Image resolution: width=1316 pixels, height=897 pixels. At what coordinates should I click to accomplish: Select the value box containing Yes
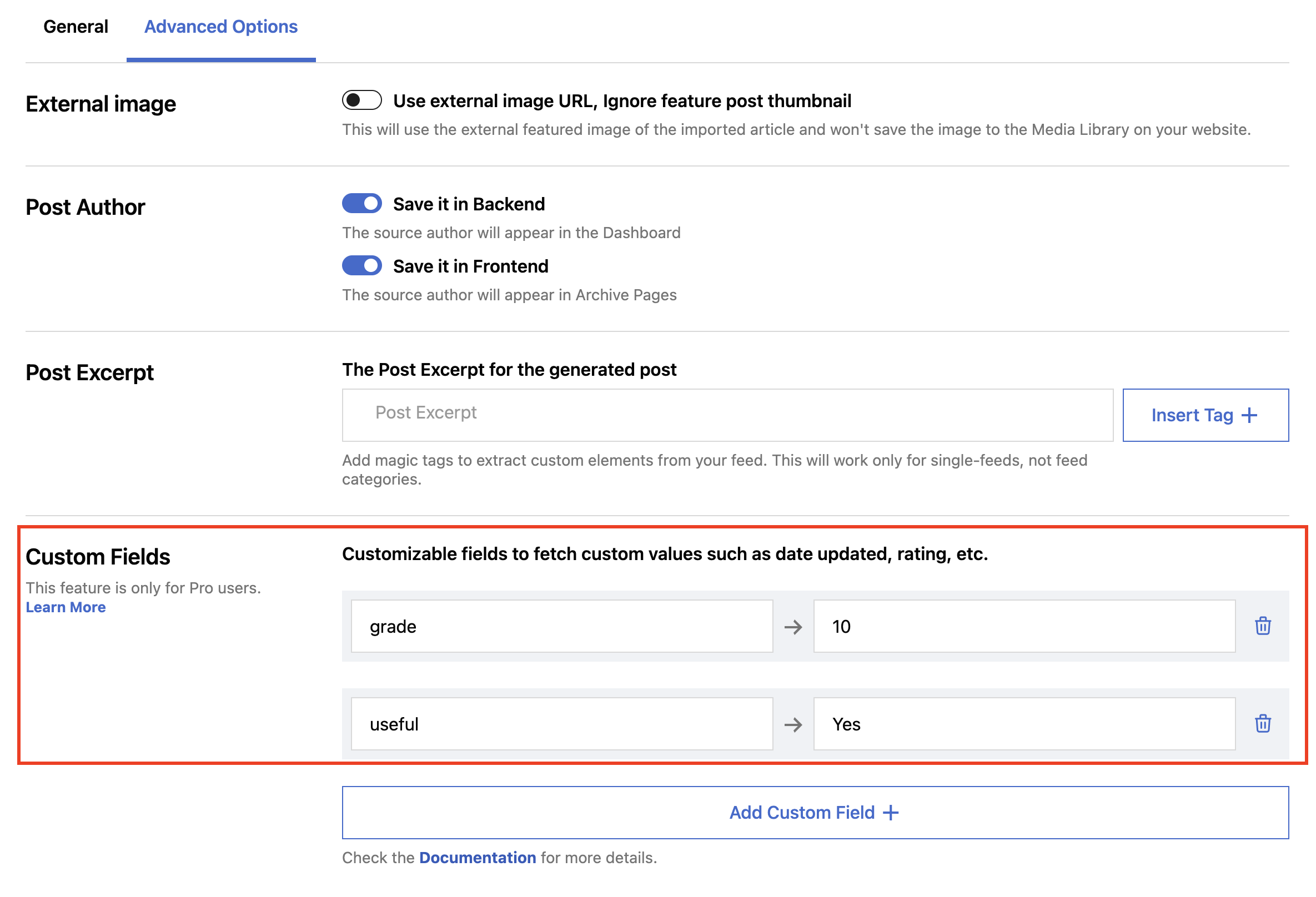[1023, 724]
